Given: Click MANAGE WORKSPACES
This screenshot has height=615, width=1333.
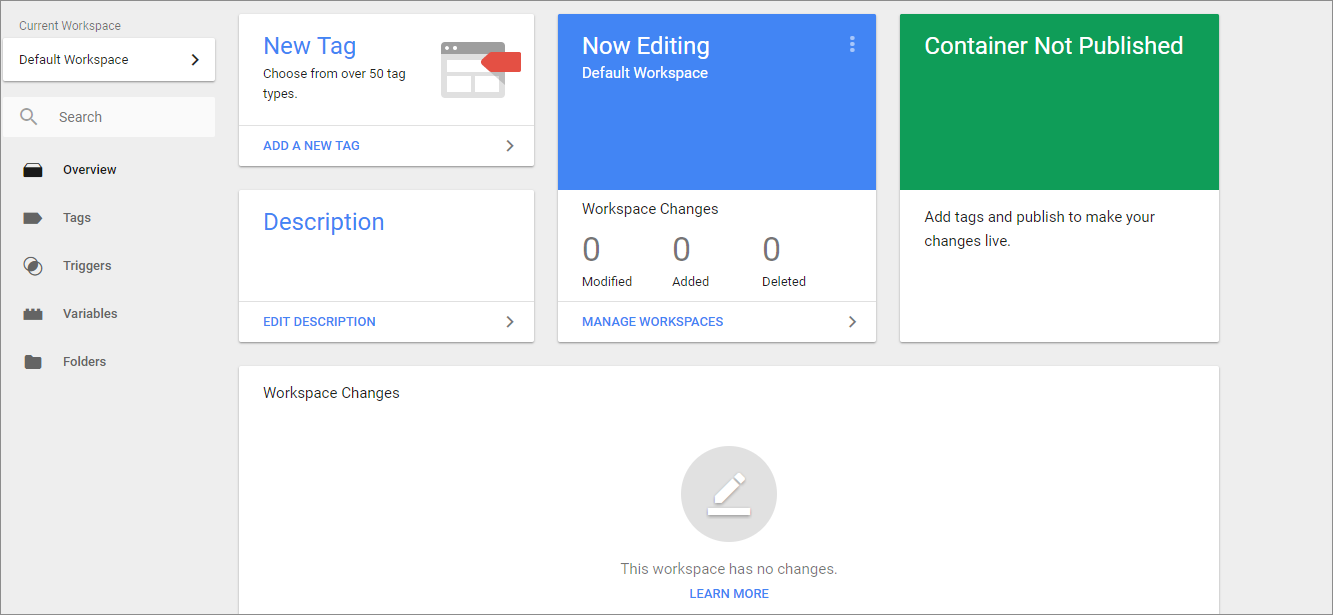Looking at the screenshot, I should pyautogui.click(x=652, y=321).
